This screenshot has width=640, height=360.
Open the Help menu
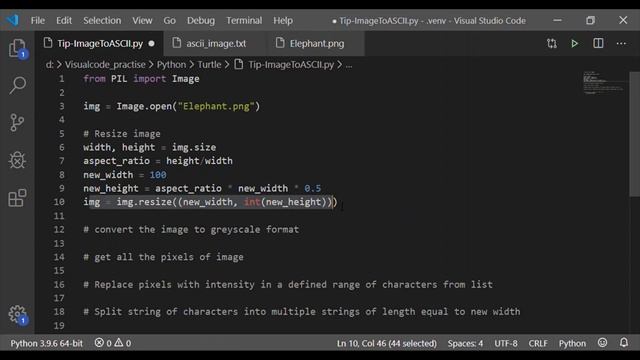(283, 20)
